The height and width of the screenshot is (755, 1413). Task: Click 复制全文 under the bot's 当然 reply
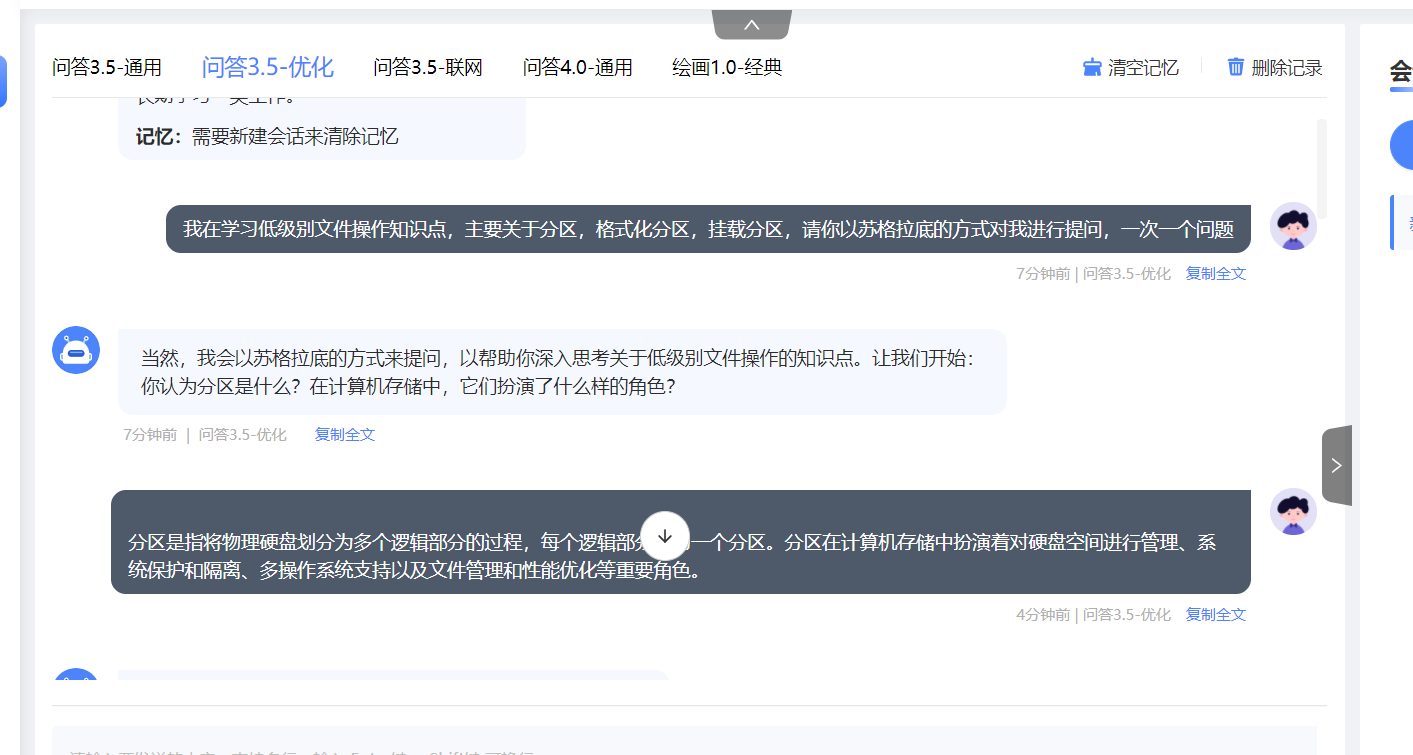click(x=345, y=435)
